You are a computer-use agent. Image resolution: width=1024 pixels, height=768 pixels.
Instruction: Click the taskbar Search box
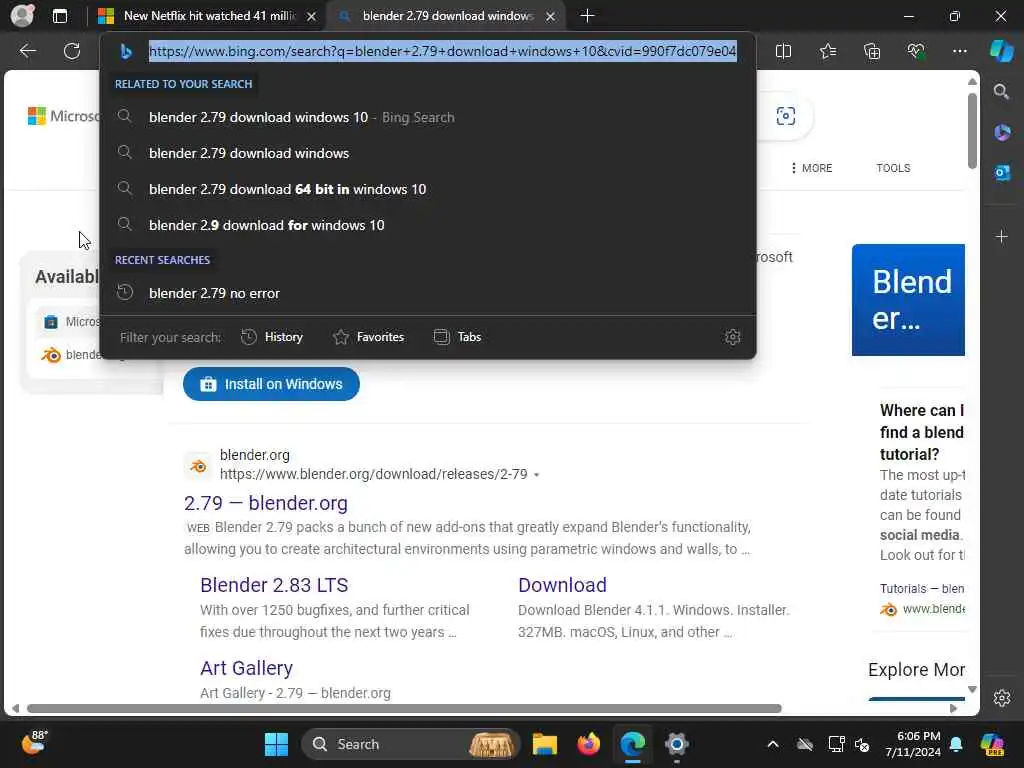[x=410, y=744]
